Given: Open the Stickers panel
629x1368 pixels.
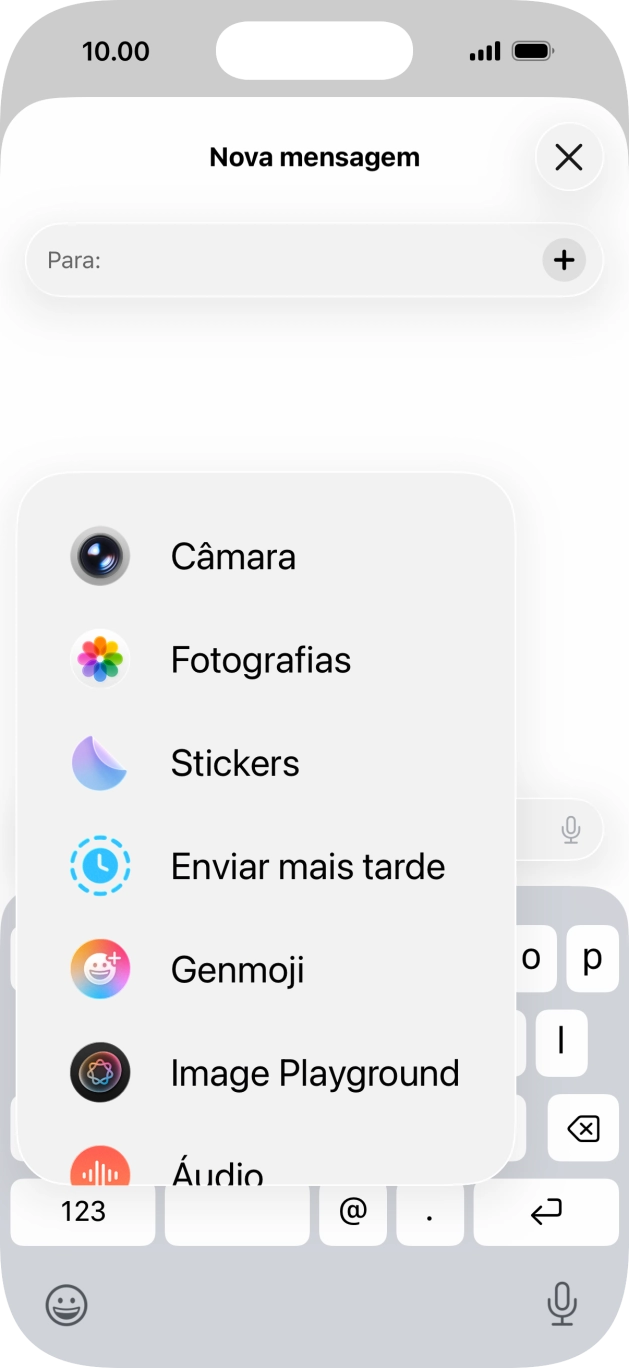Looking at the screenshot, I should (235, 763).
